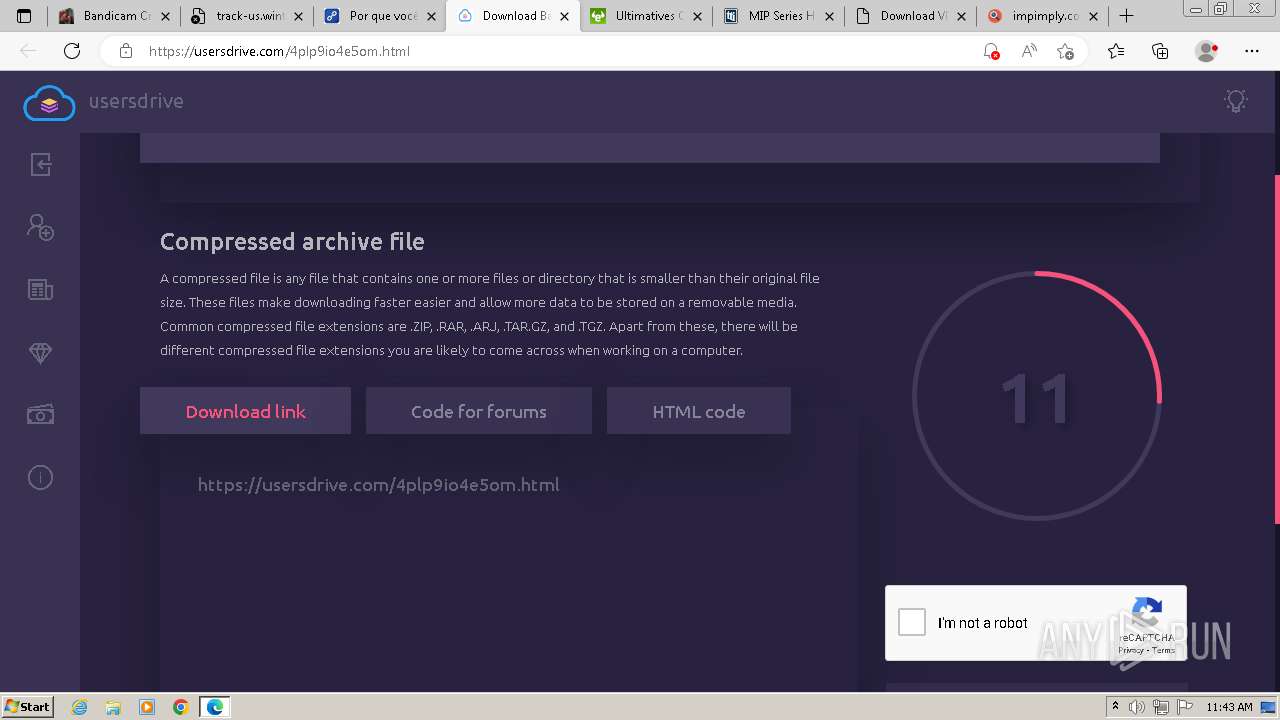Select the HTML code tab

pos(699,411)
